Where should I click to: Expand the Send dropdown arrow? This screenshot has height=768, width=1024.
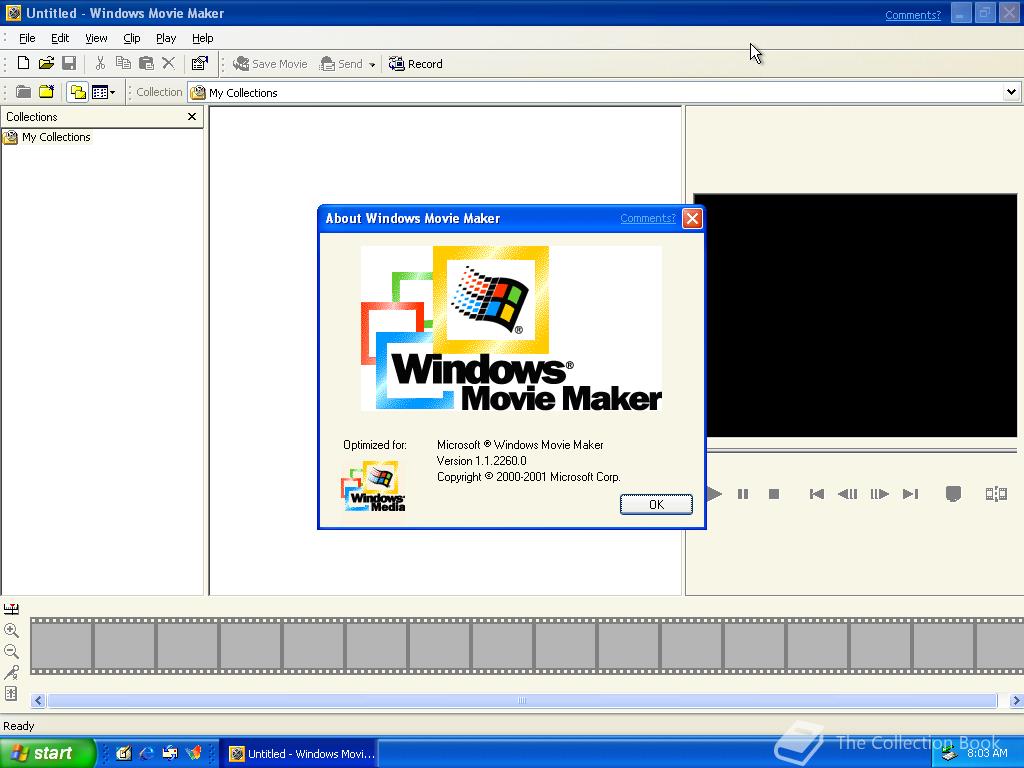coord(372,65)
